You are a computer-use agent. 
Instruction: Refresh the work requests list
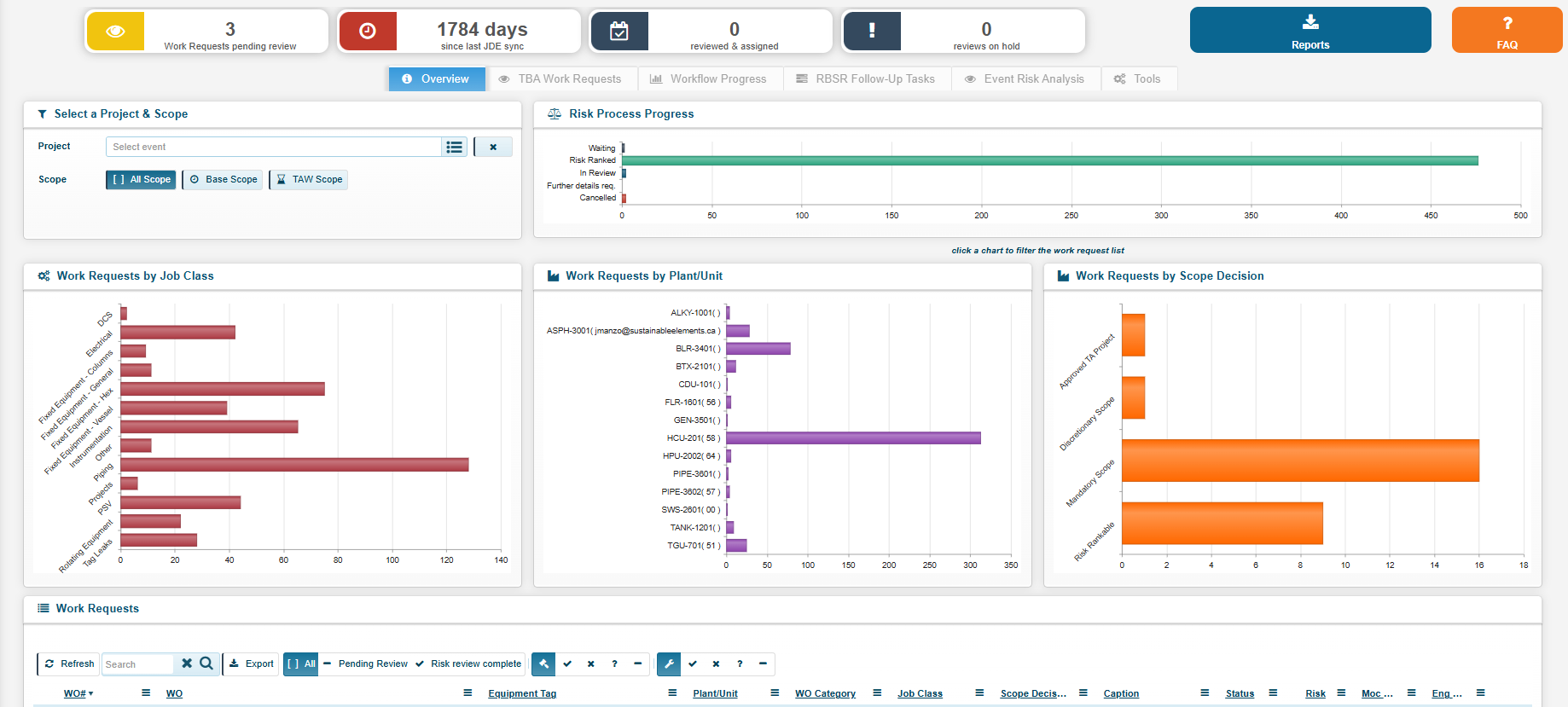69,664
